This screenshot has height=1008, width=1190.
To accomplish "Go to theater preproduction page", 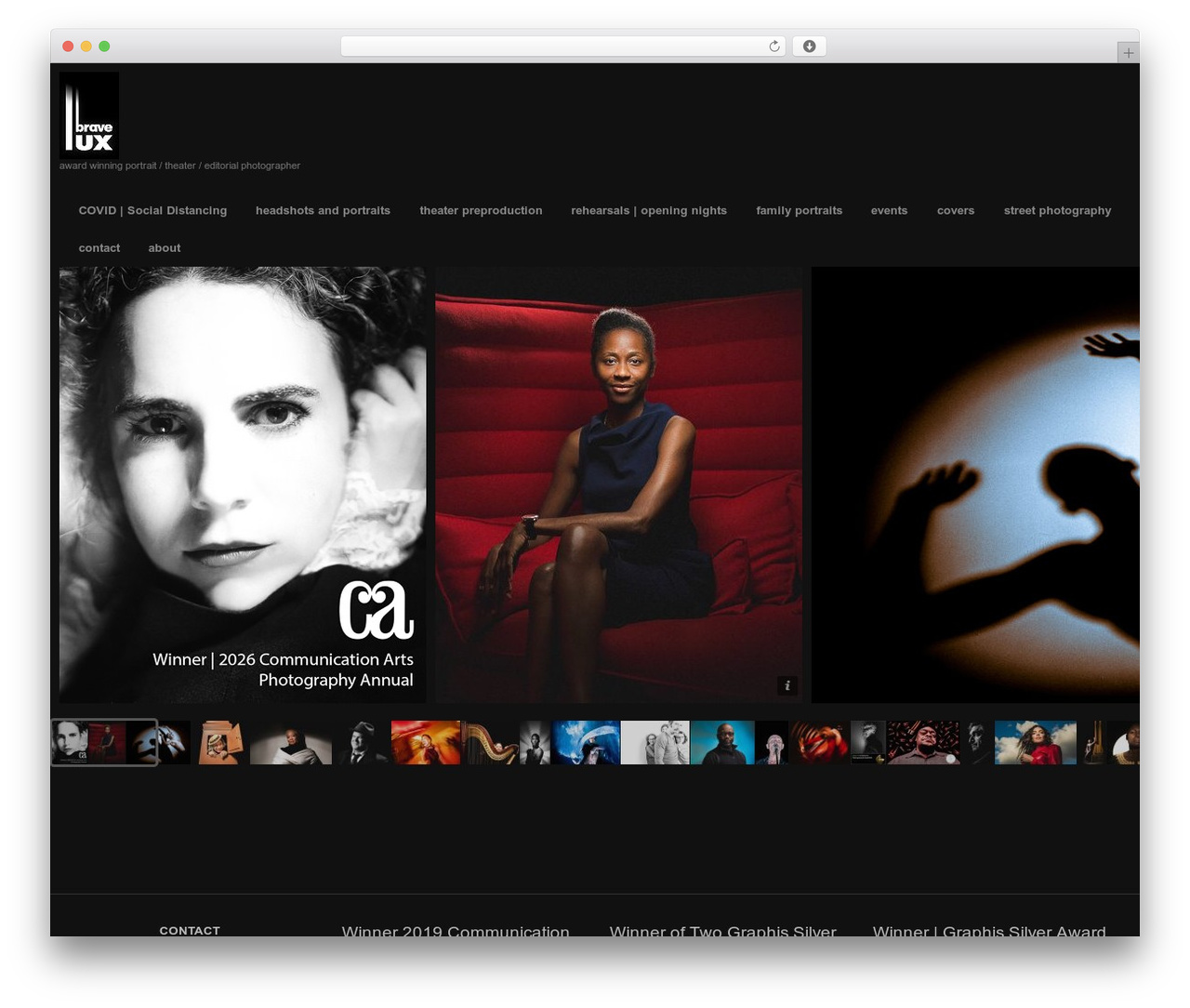I will coord(481,211).
